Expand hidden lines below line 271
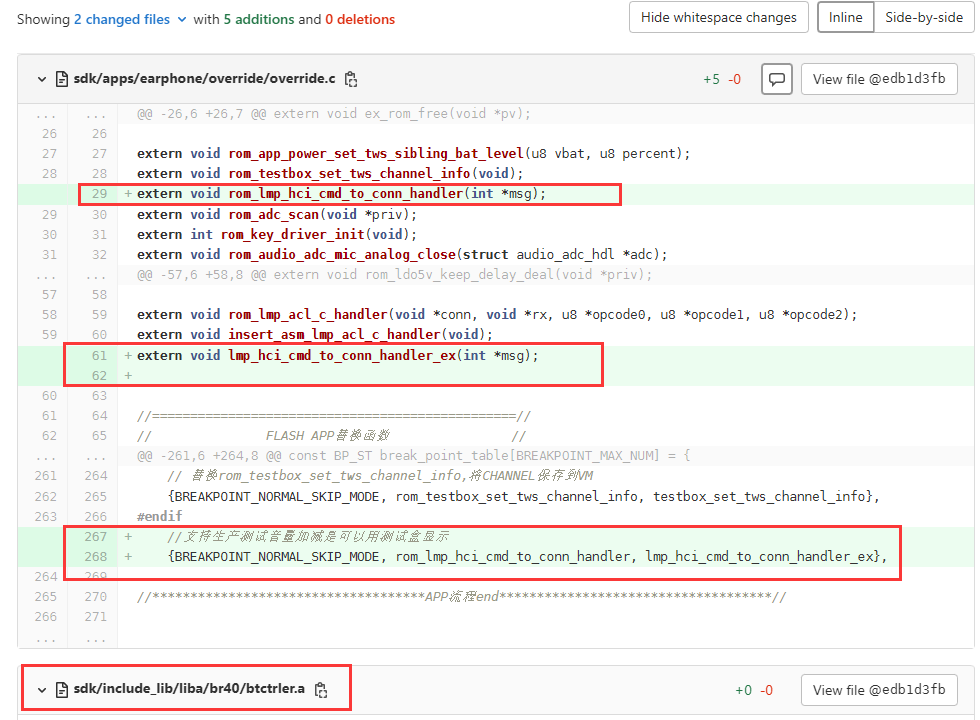The image size is (980, 720). [x=68, y=639]
